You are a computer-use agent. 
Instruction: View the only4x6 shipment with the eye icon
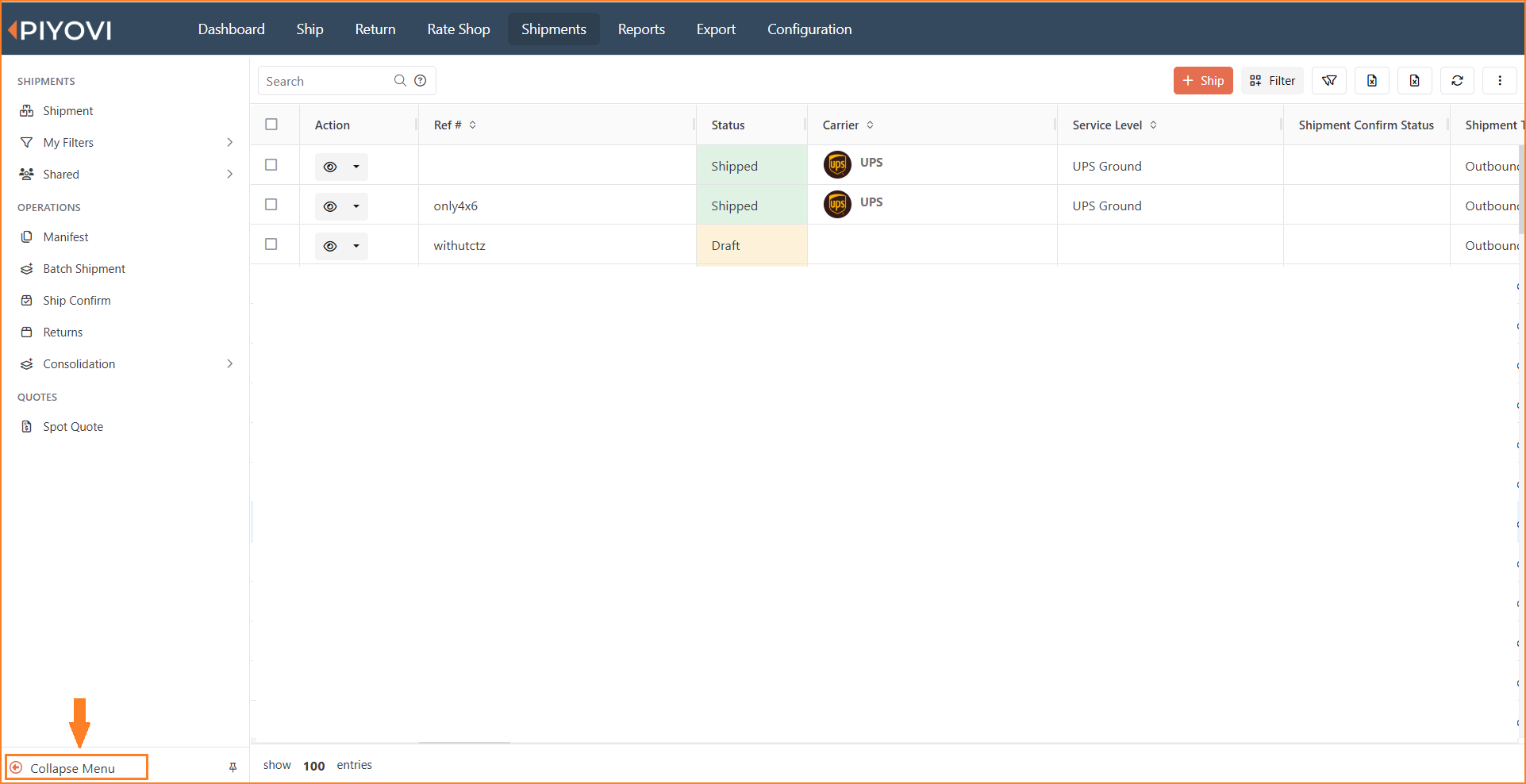point(330,206)
